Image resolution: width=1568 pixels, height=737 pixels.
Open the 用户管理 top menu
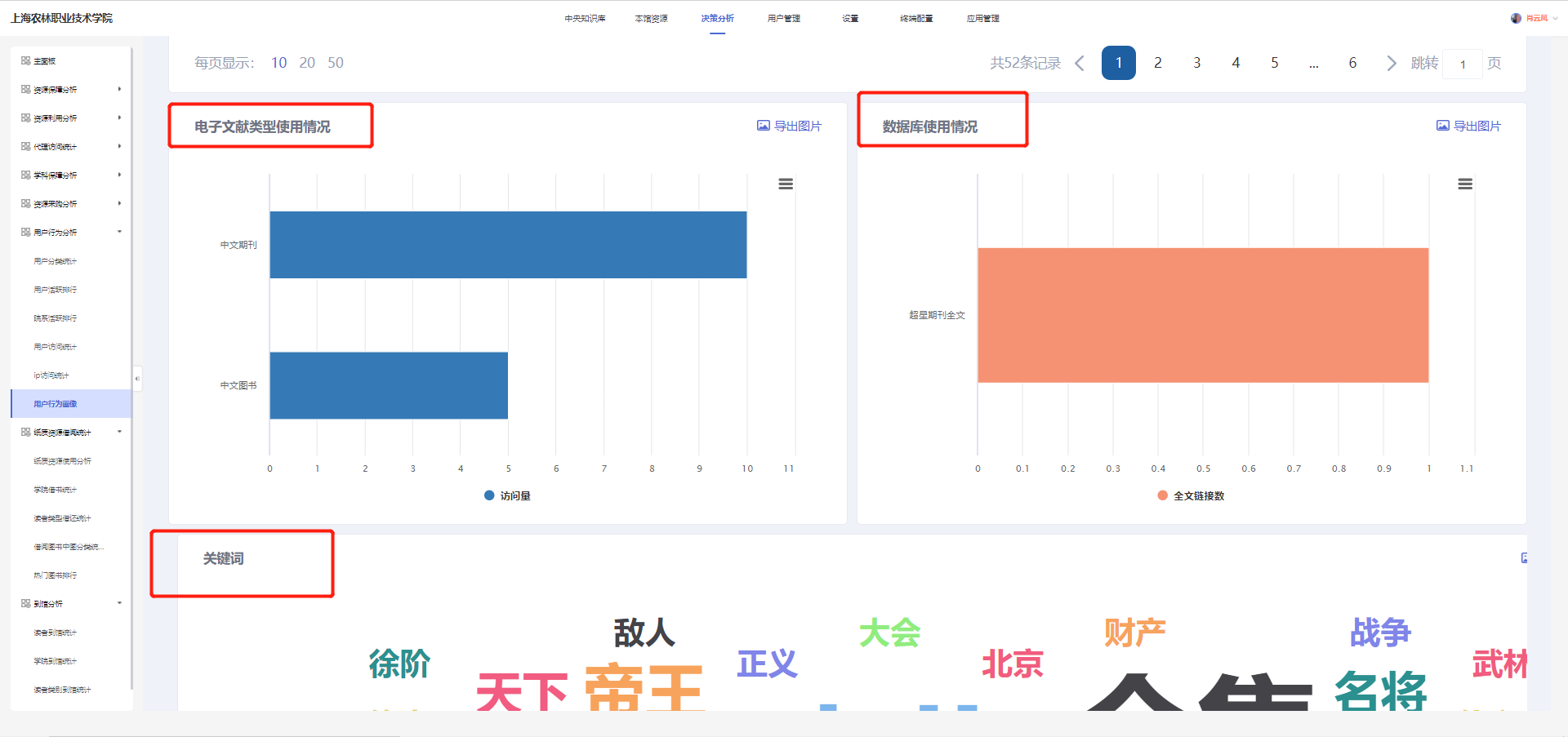click(784, 18)
